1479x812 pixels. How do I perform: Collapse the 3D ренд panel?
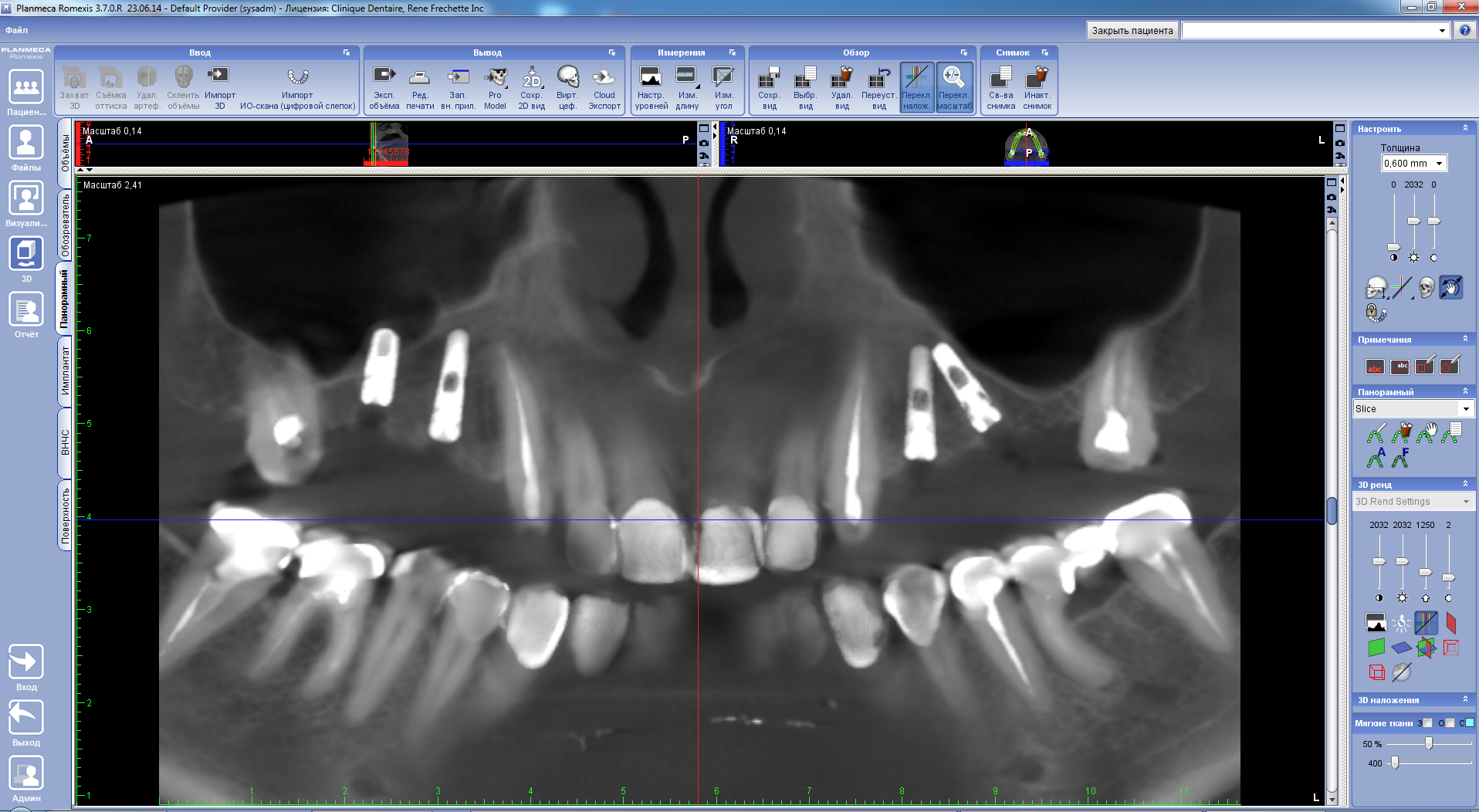(x=1465, y=484)
